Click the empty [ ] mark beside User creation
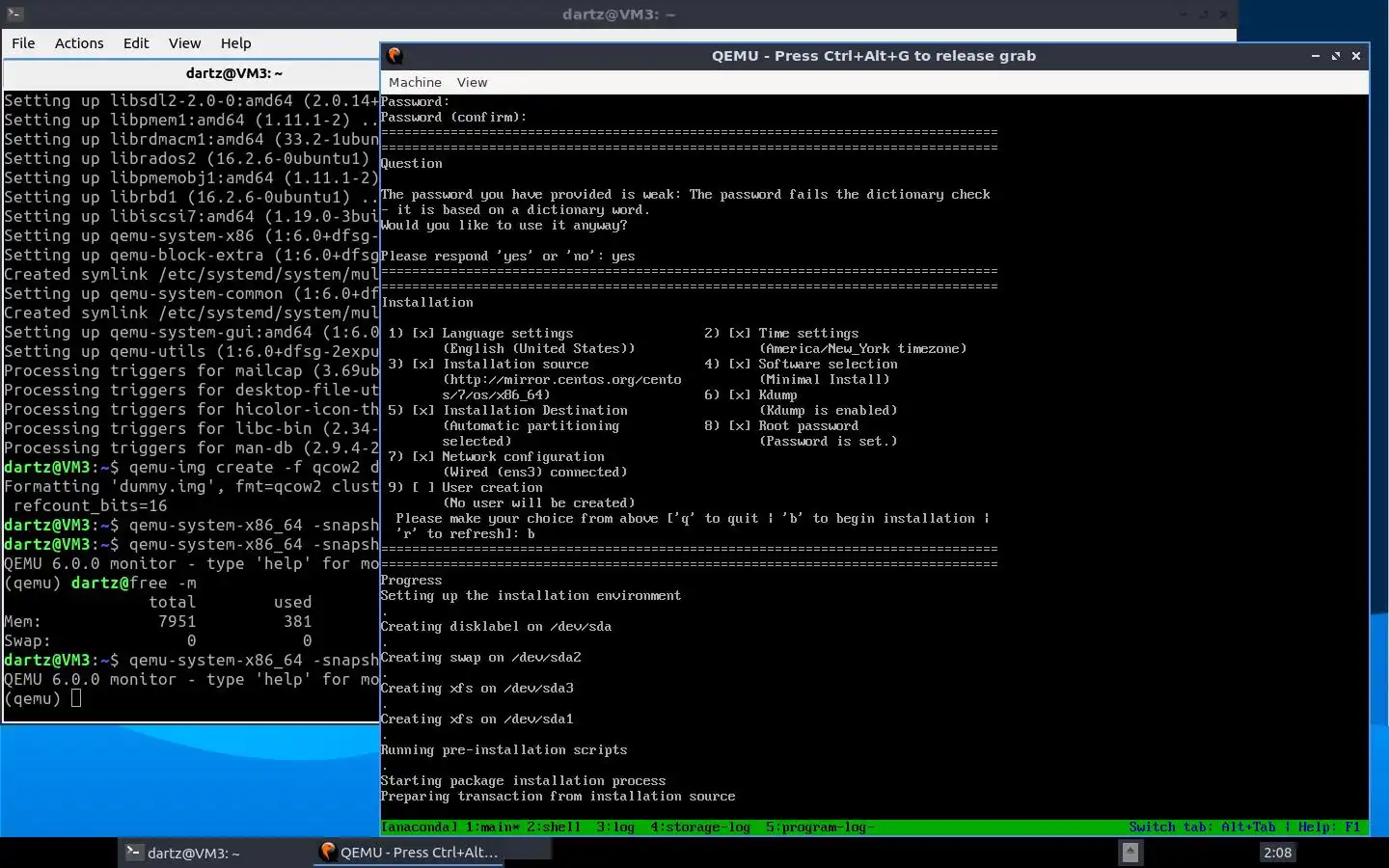1389x868 pixels. [x=422, y=488]
